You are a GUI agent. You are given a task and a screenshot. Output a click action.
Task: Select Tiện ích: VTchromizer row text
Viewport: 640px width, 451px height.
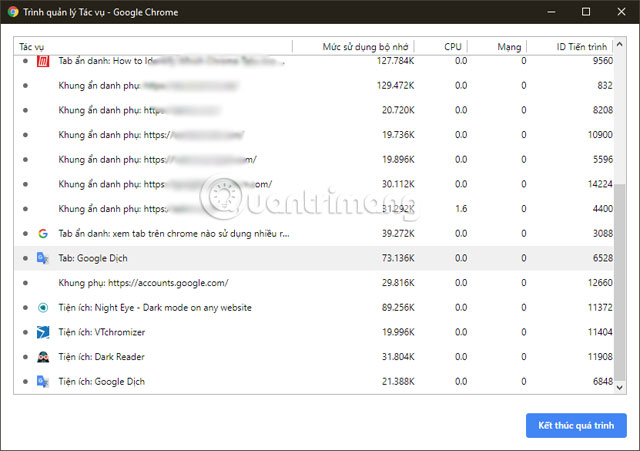[x=102, y=332]
